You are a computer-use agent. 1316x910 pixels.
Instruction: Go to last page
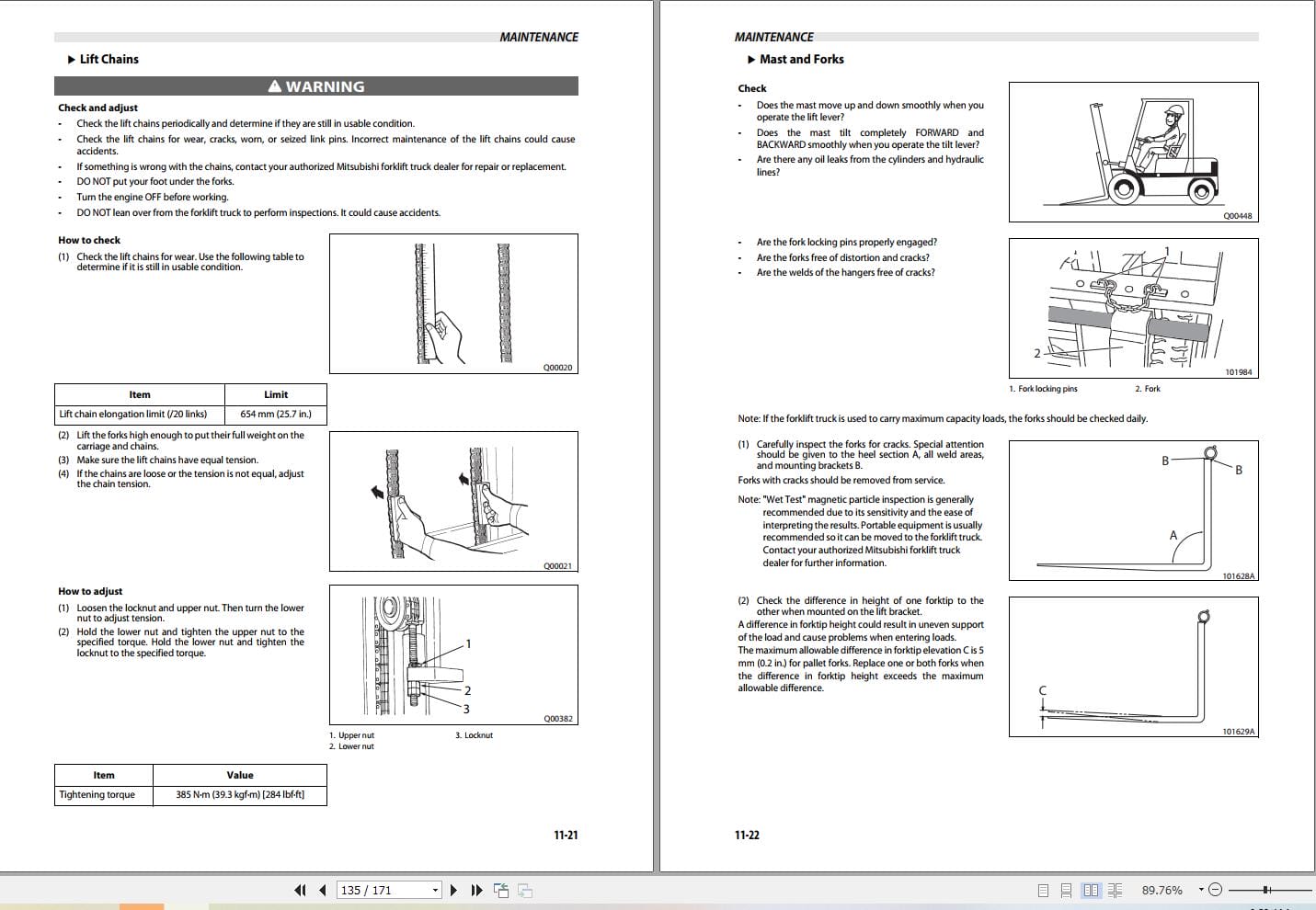(476, 890)
